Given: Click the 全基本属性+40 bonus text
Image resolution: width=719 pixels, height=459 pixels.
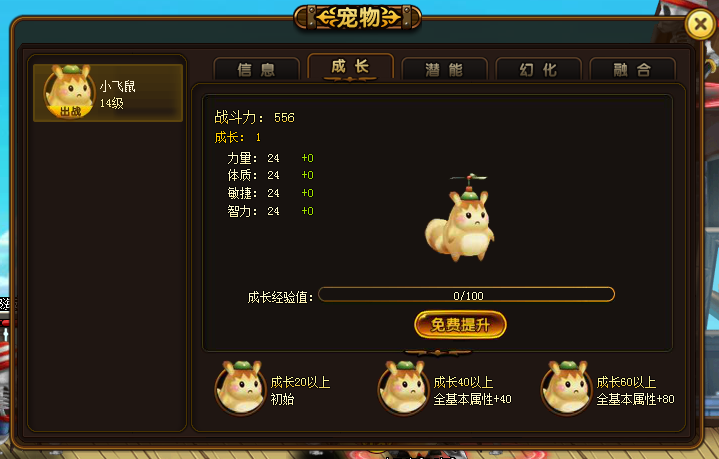Looking at the screenshot, I should click(472, 399).
